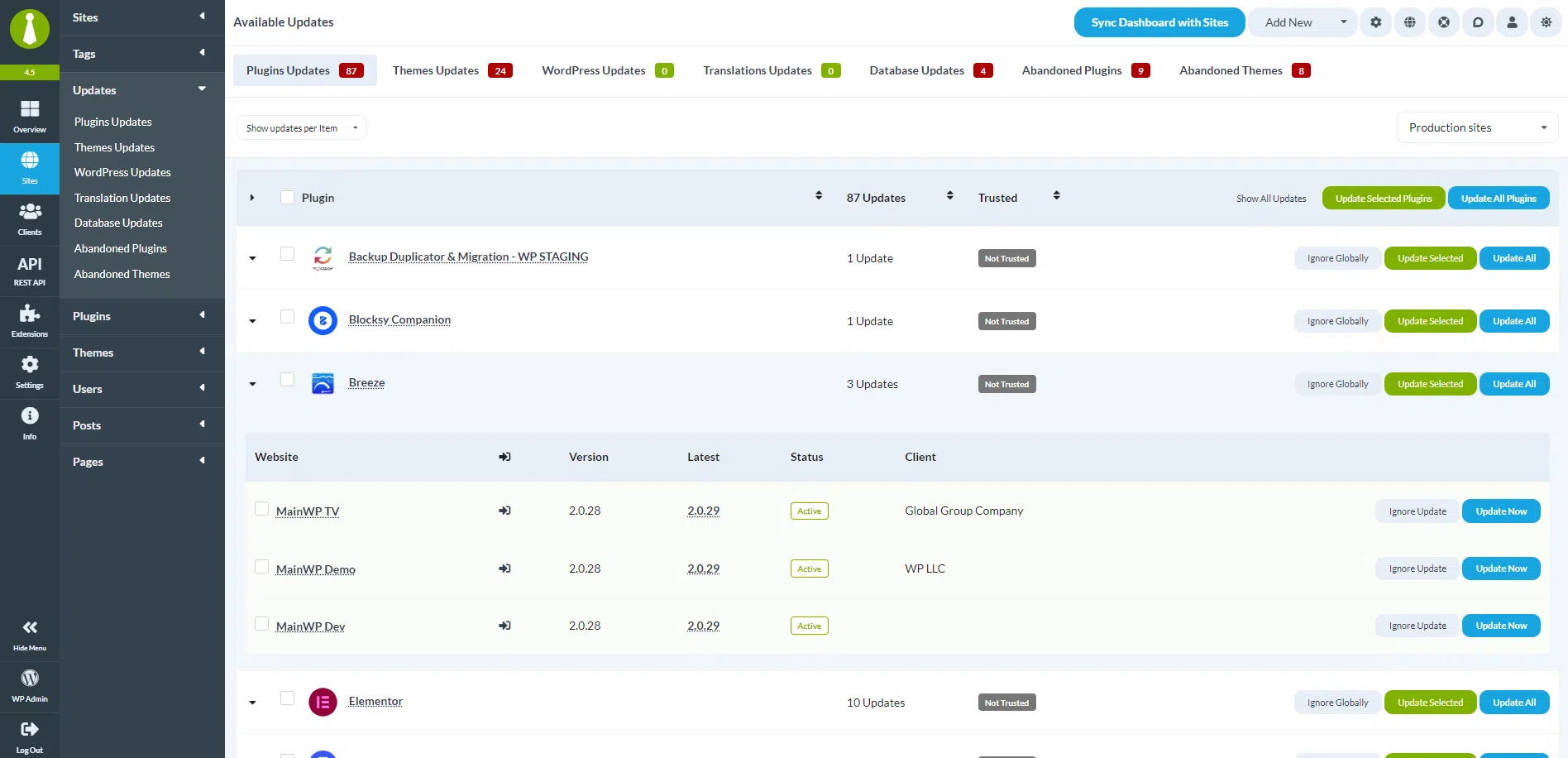Sort by the Plugin column arrows
Screen dimensions: 1568x758
pos(819,196)
